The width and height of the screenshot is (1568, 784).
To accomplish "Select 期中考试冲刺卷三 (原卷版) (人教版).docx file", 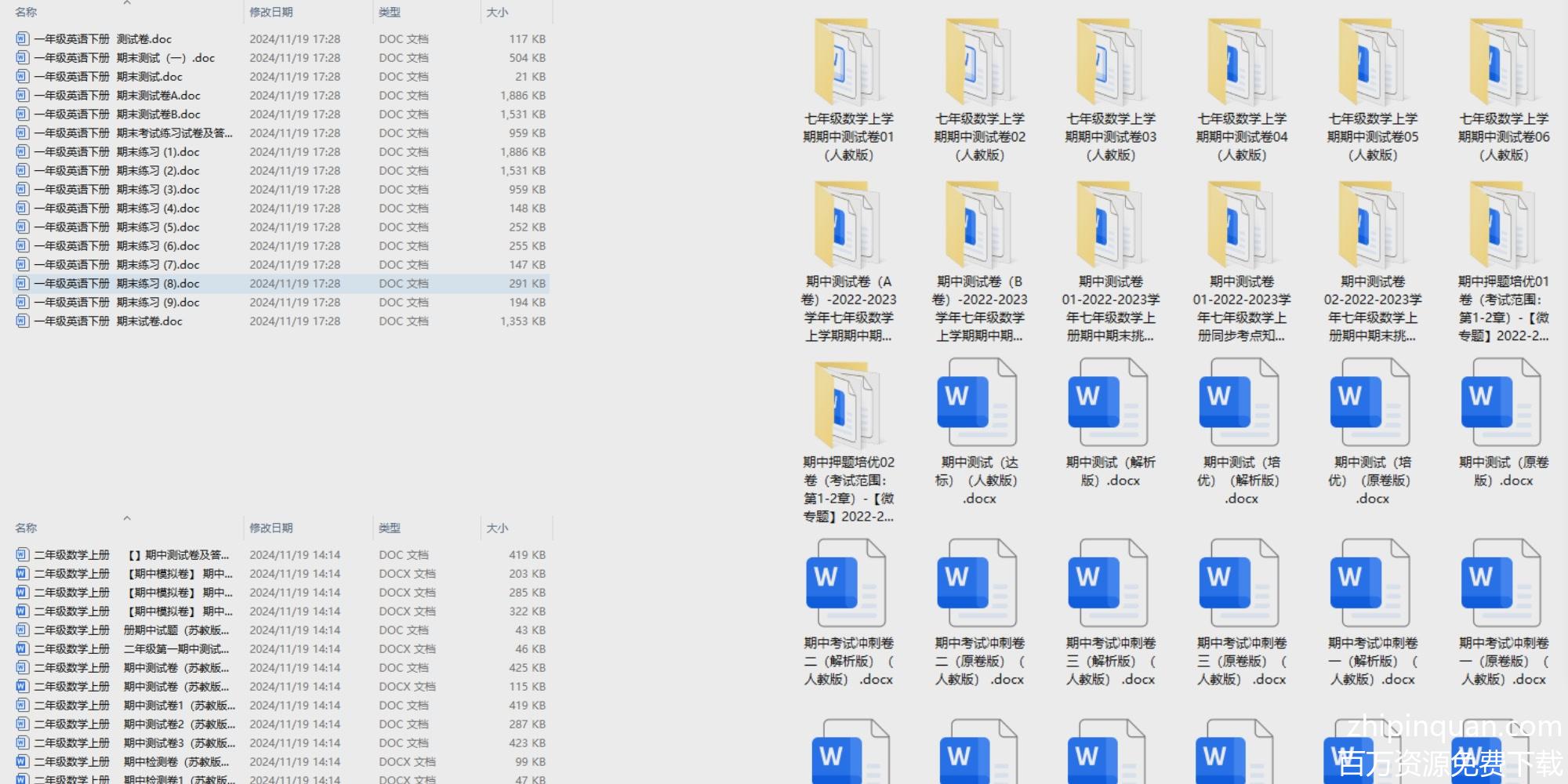I will (x=1241, y=583).
